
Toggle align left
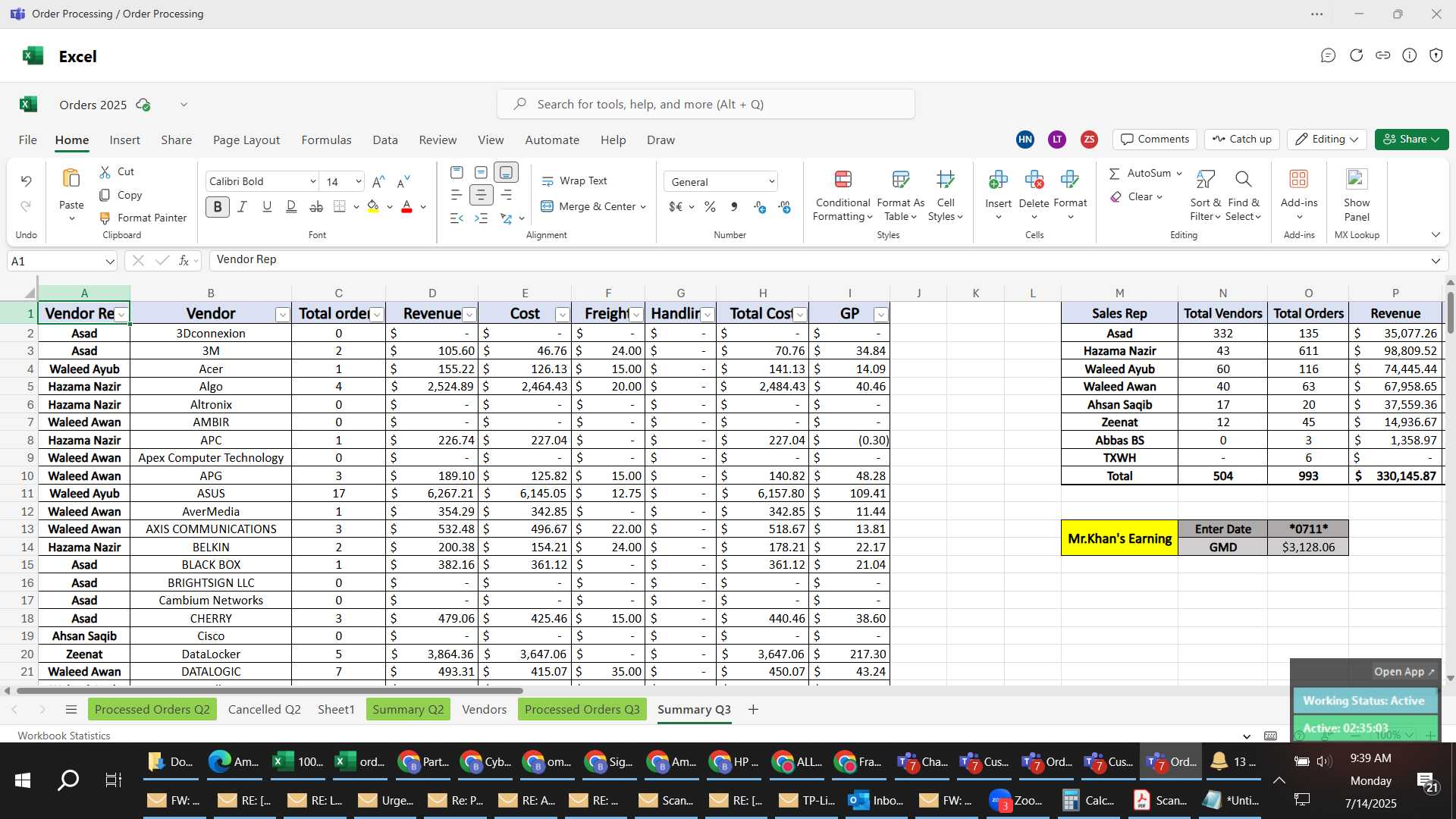point(457,195)
